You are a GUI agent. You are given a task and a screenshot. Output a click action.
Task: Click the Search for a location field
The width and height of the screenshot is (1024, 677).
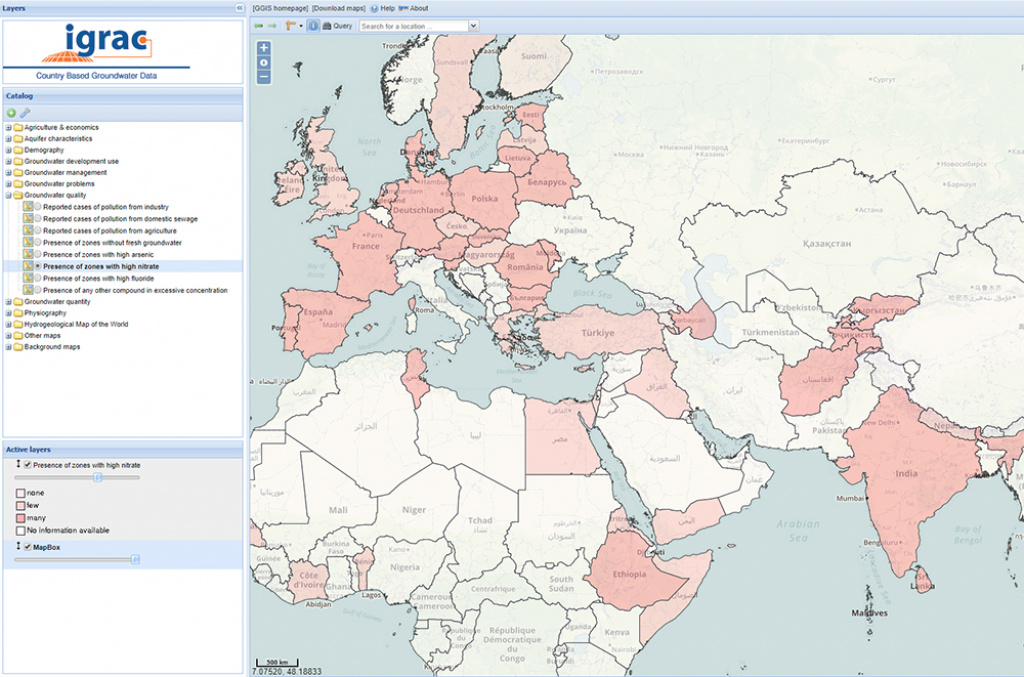coord(412,25)
